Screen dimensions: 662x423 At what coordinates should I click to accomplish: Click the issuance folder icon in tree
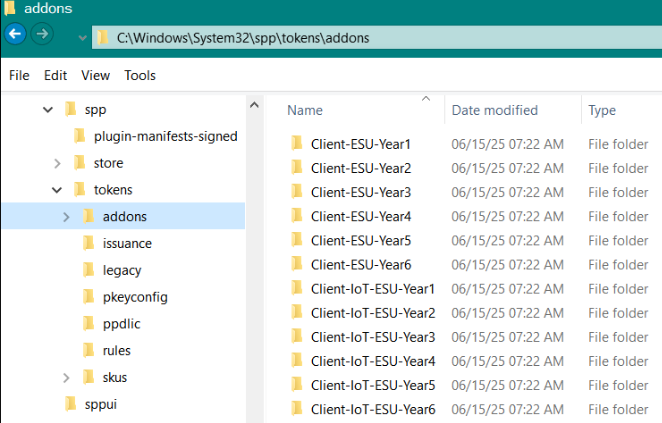click(88, 243)
